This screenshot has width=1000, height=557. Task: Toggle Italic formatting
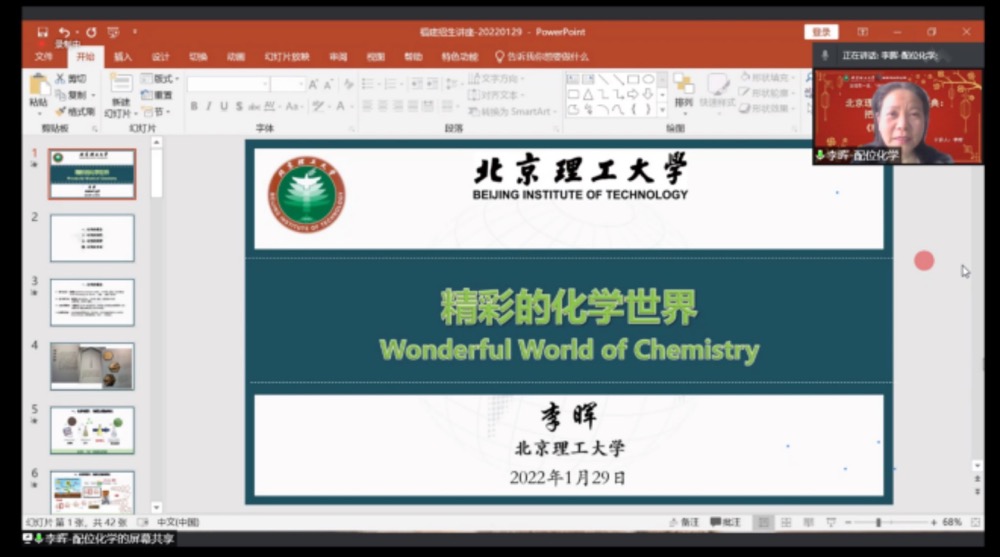(x=209, y=107)
